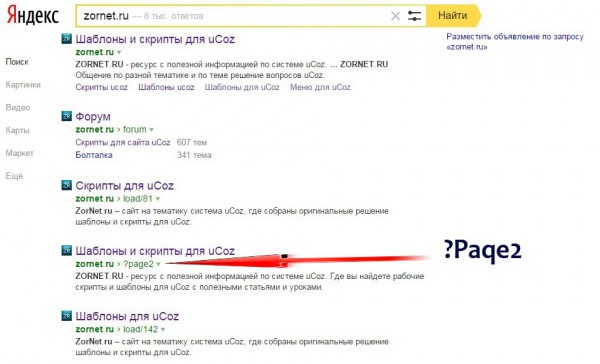The width and height of the screenshot is (600, 364).
Task: Clear the search query with X icon
Action: [395, 16]
